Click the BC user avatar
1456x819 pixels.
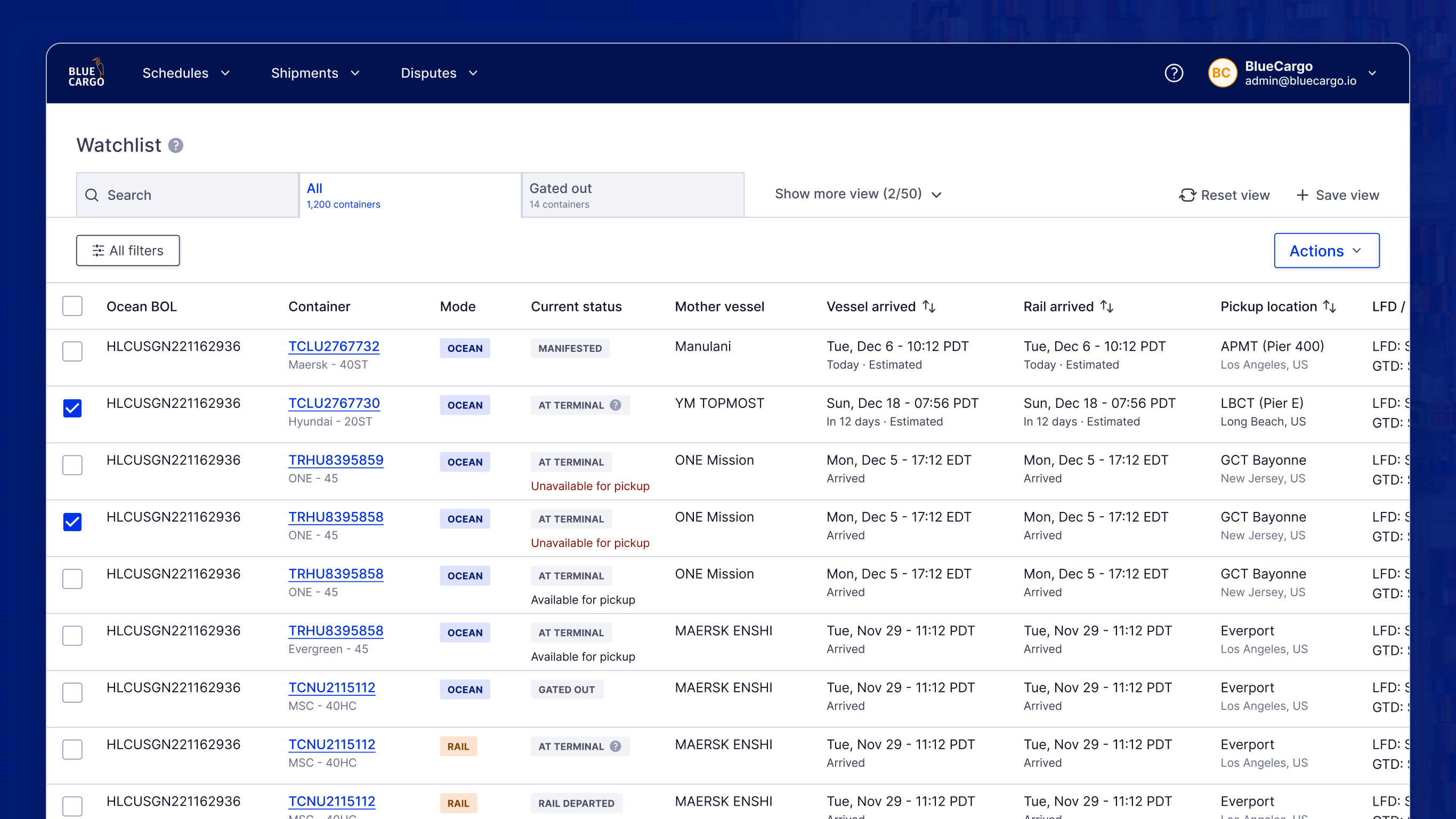[1222, 73]
